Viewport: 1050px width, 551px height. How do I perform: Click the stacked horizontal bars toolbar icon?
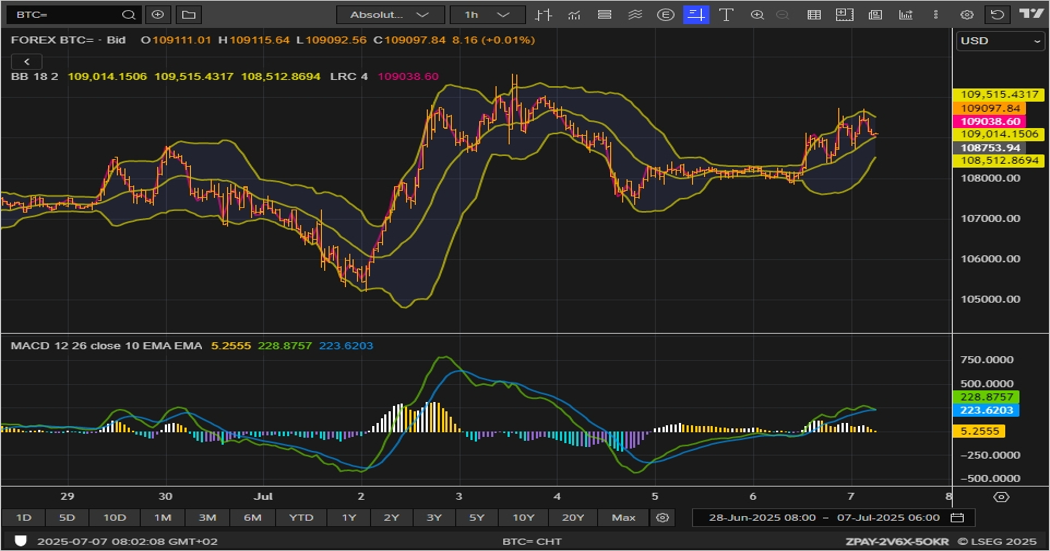pyautogui.click(x=604, y=14)
